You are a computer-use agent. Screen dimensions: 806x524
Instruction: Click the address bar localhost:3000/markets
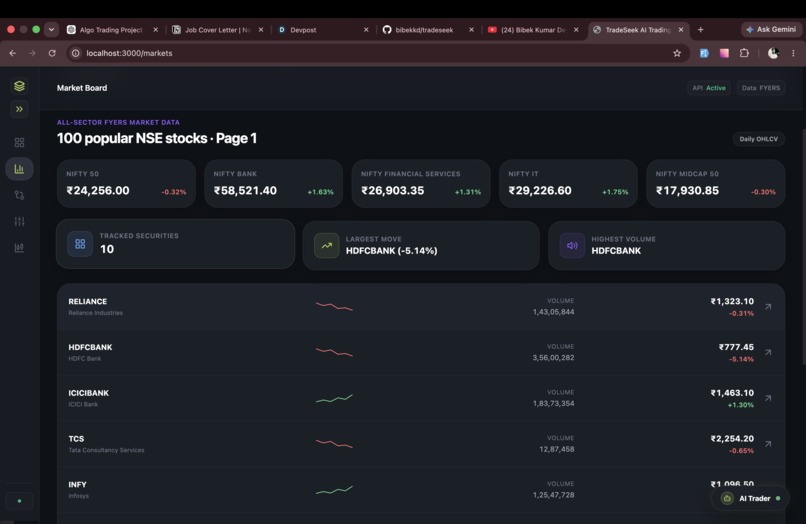point(377,53)
